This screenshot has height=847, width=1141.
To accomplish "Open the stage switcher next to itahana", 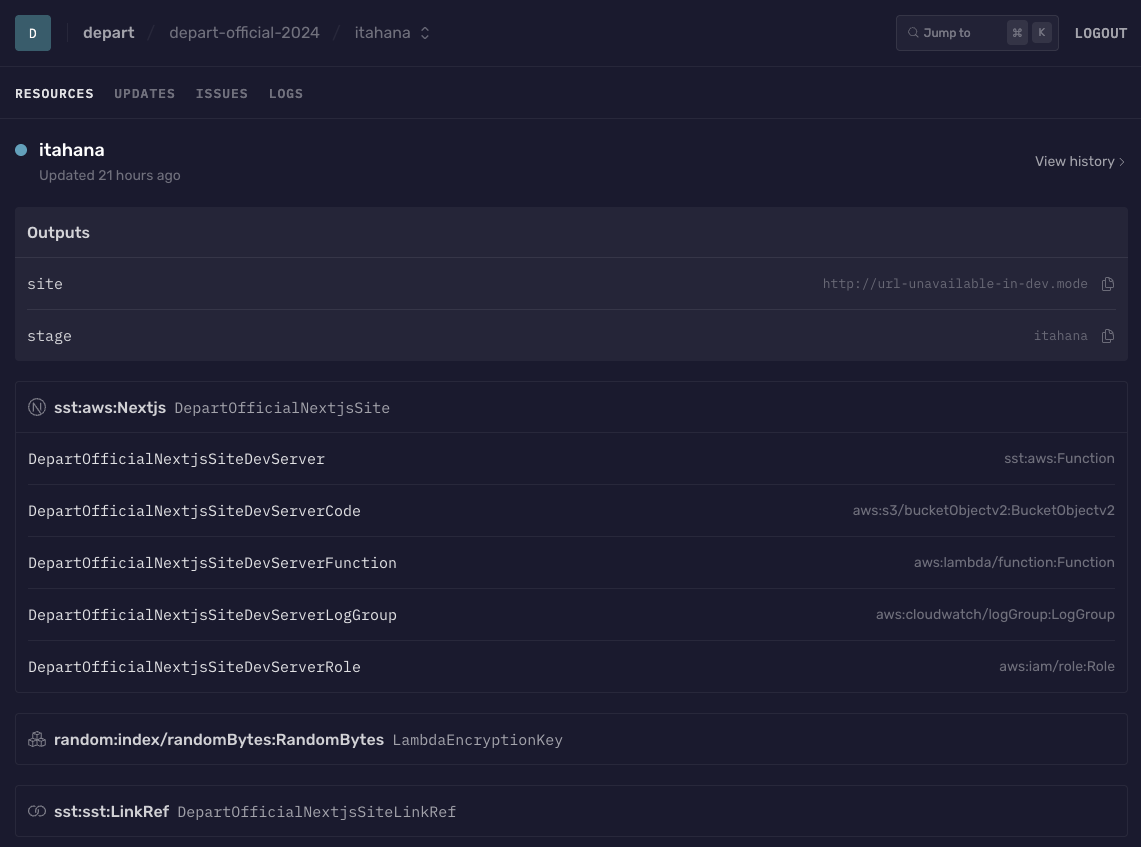I will coord(423,32).
